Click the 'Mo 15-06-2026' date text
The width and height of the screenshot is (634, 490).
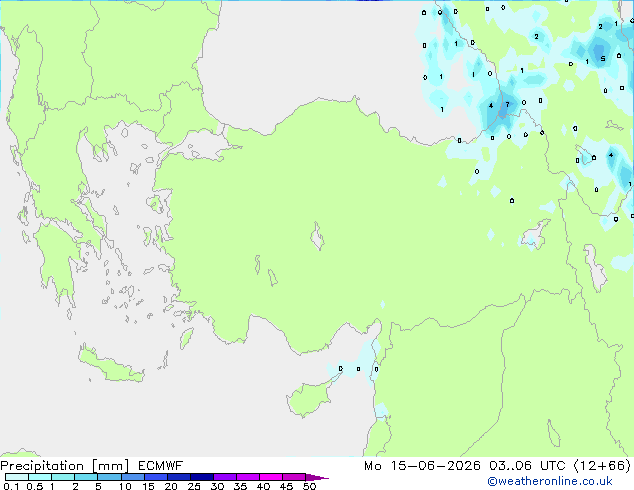(x=422, y=466)
